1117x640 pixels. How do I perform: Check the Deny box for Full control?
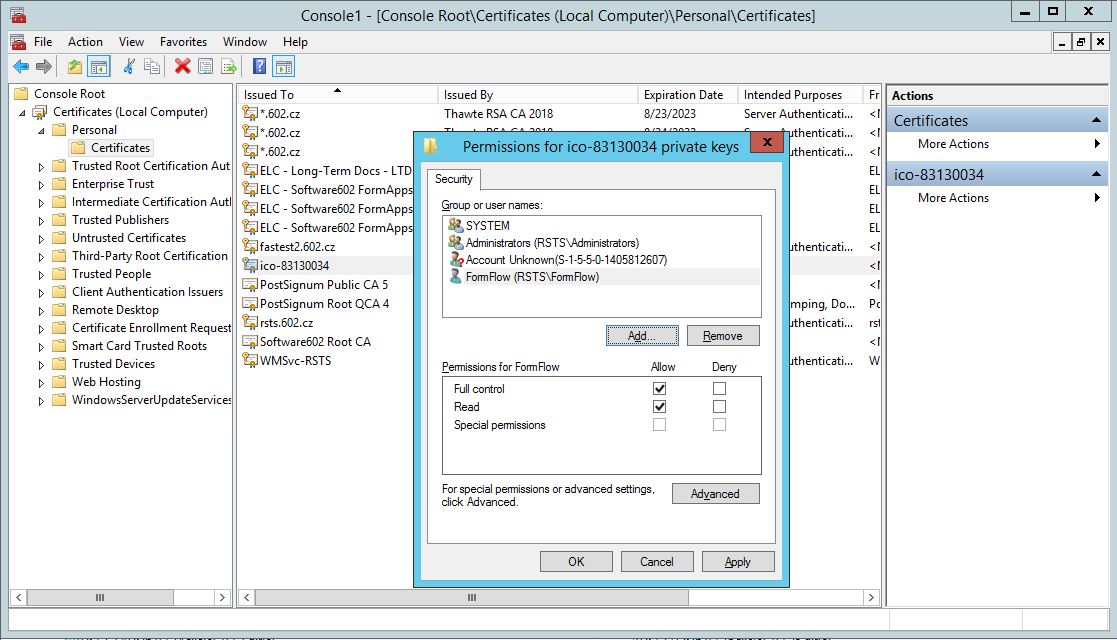click(719, 388)
